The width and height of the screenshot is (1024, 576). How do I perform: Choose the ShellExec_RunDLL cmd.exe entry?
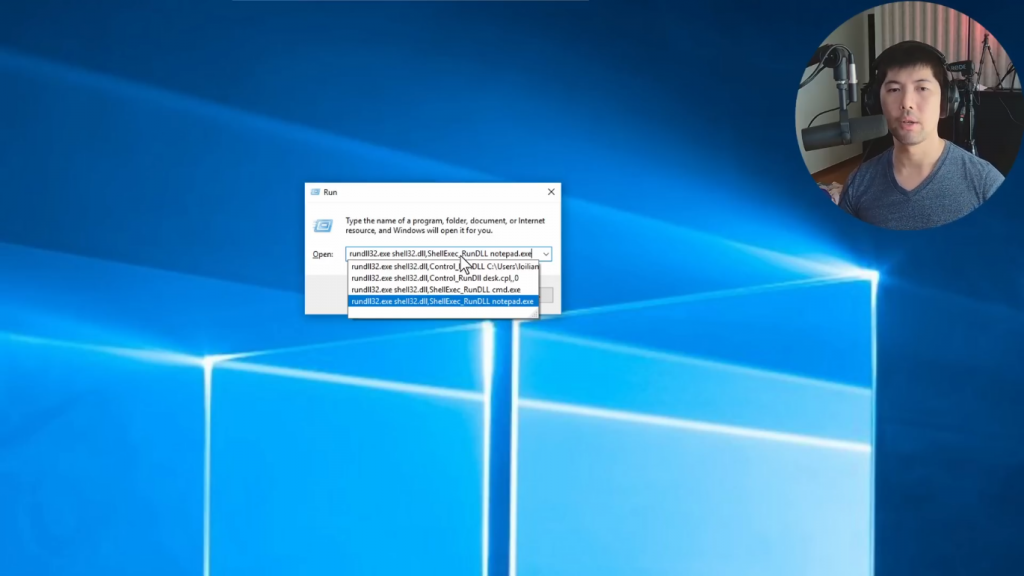(443, 290)
